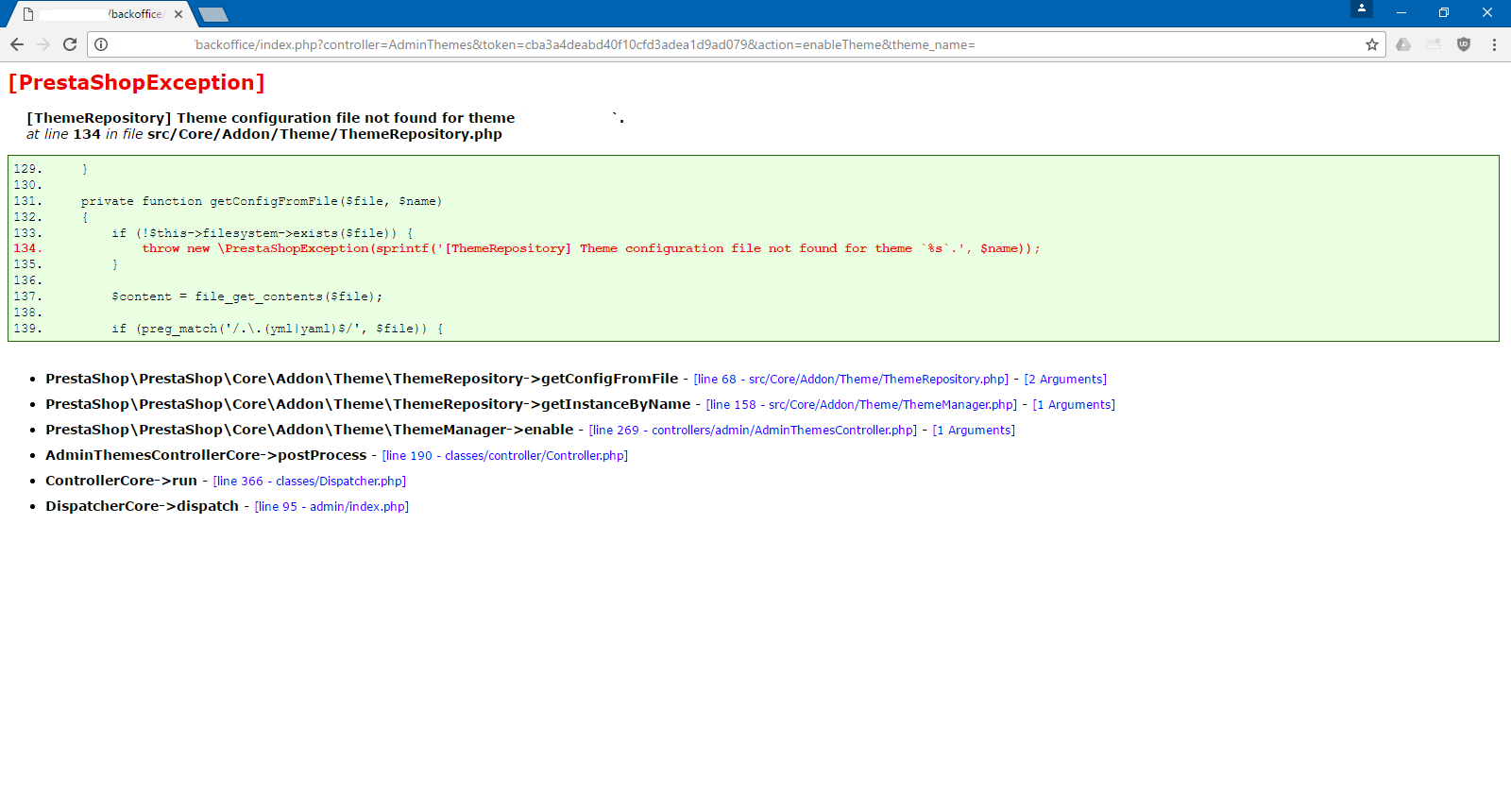Click the highlighted line 134 throw statement
The height and width of the screenshot is (812, 1511).
591,248
